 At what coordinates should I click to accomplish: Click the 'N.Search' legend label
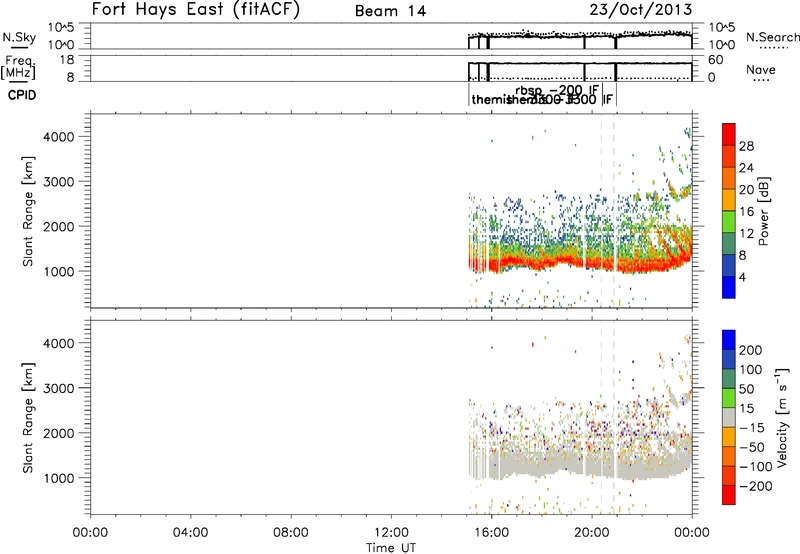coord(773,37)
